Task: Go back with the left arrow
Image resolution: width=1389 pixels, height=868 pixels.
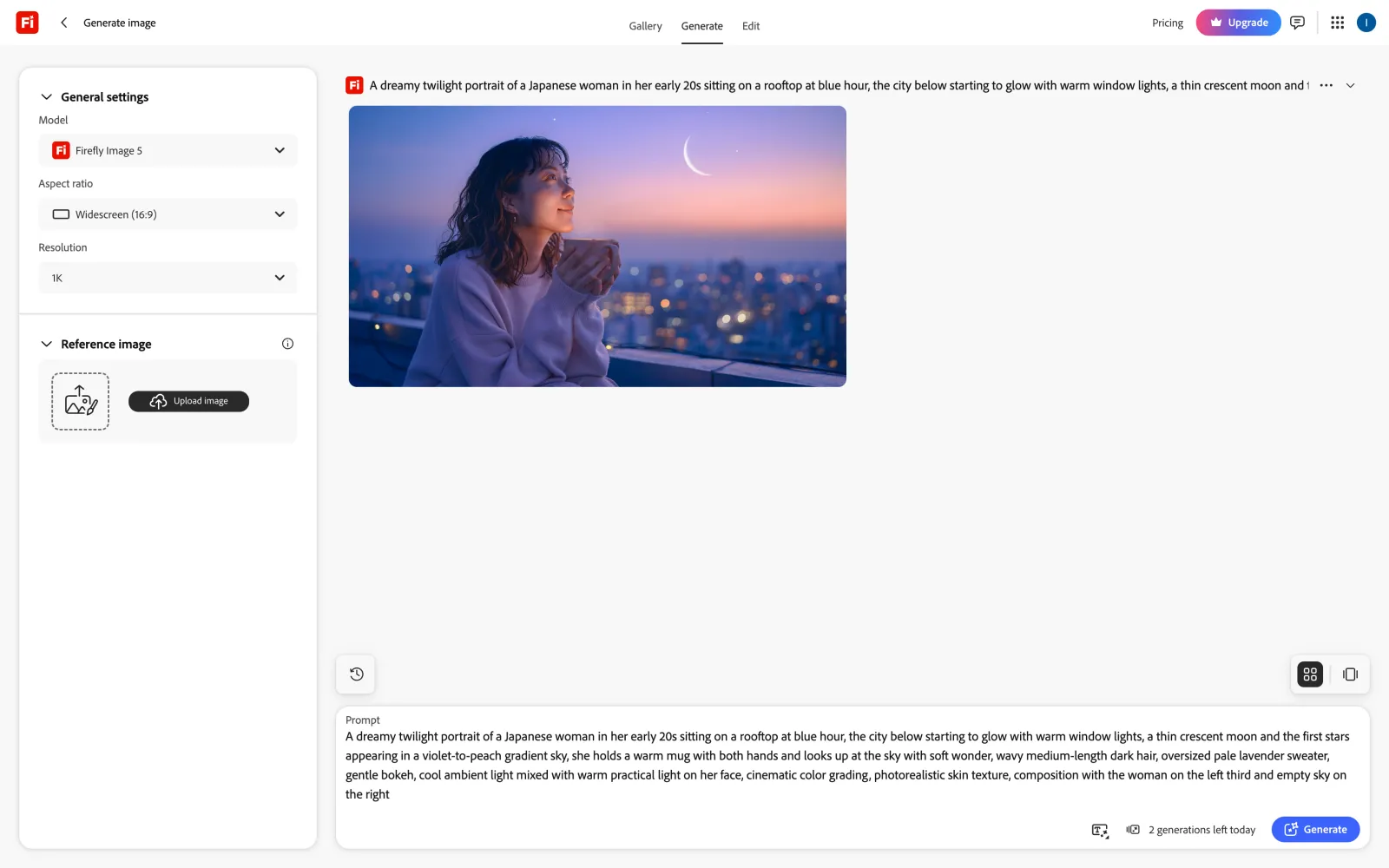Action: tap(63, 23)
